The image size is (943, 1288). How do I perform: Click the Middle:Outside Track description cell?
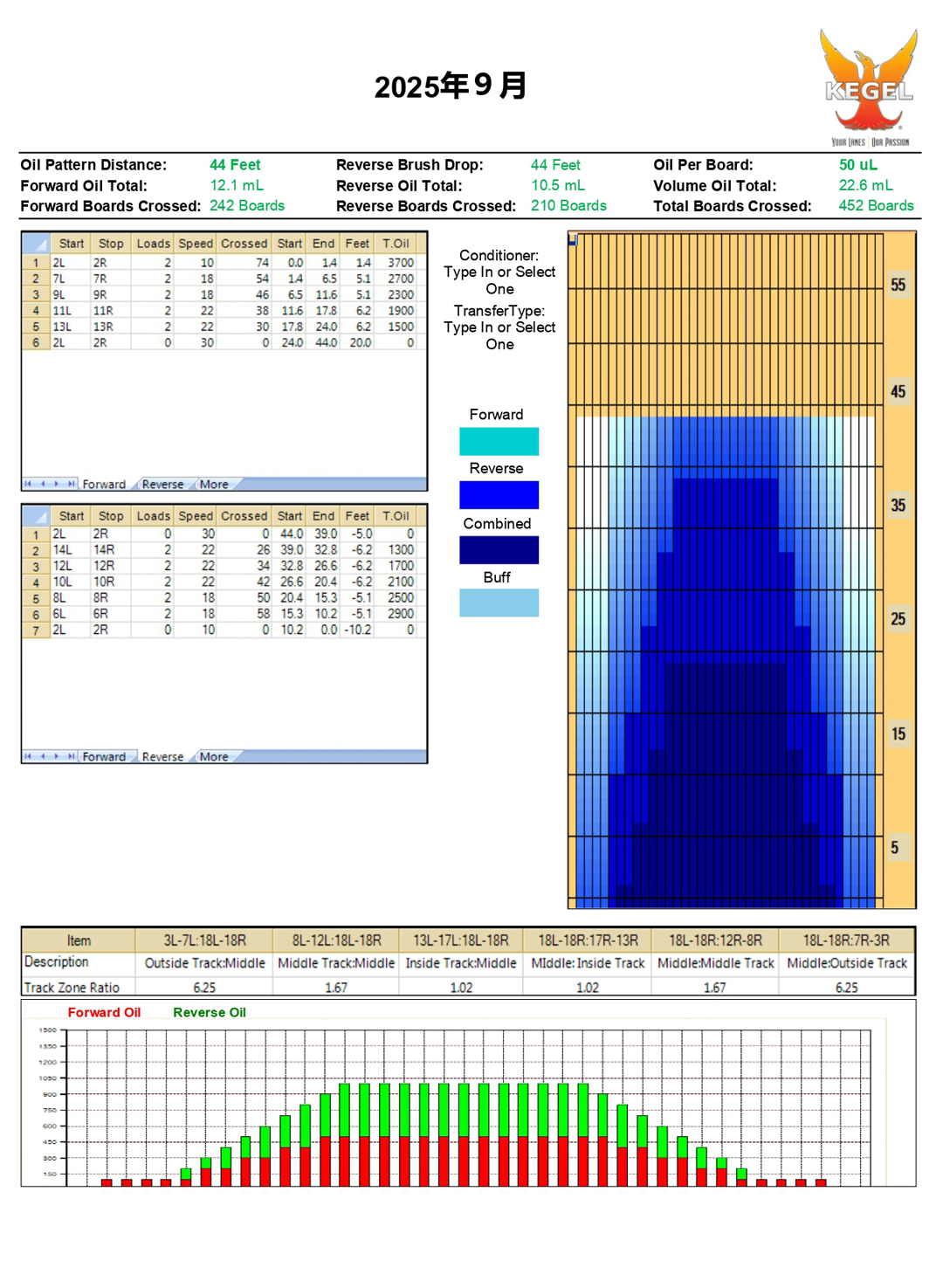[x=846, y=963]
